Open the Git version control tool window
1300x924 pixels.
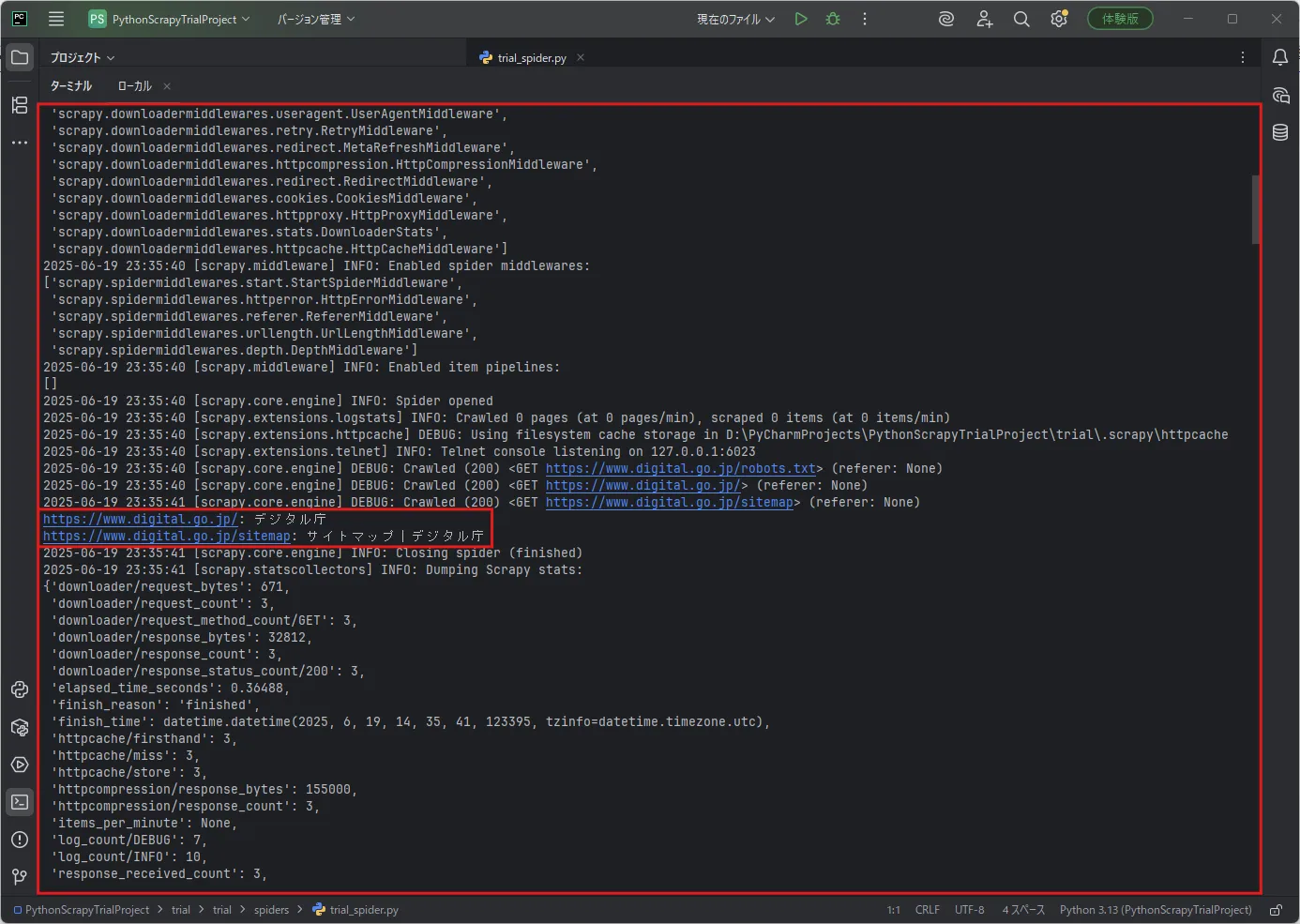pyautogui.click(x=20, y=877)
